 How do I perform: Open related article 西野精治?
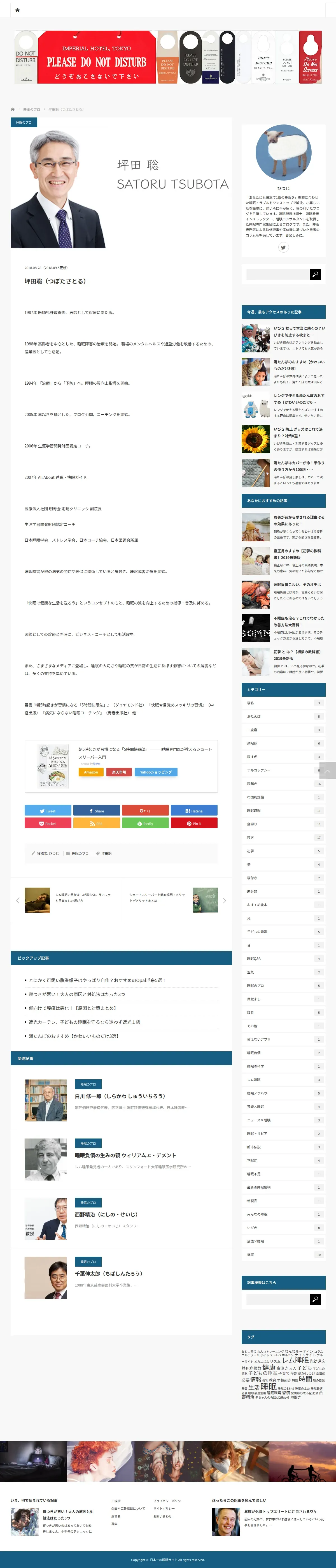[x=106, y=1214]
